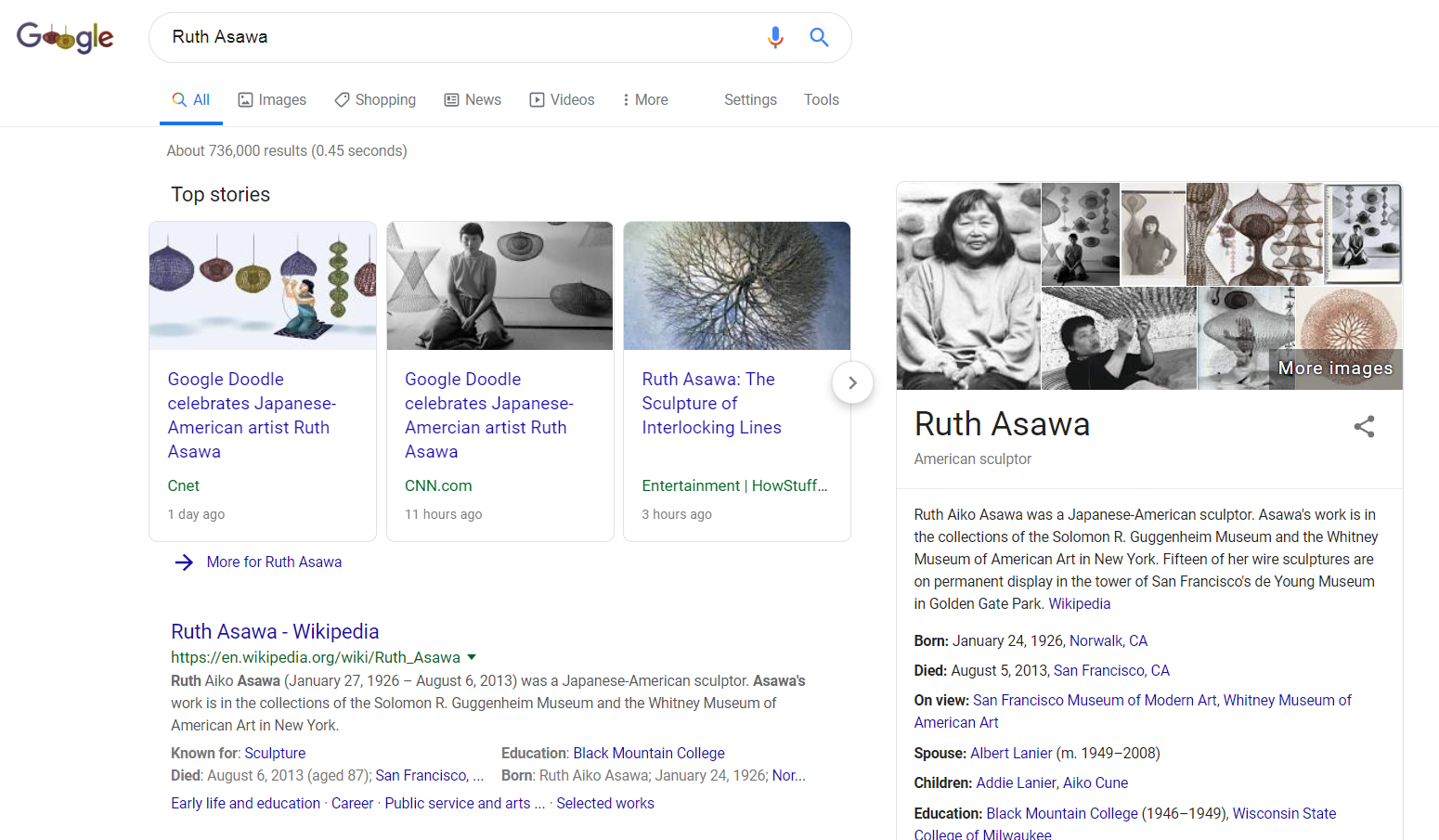Click Norwalk, CA birthplace link
Viewport: 1439px width, 840px height.
click(x=1108, y=640)
